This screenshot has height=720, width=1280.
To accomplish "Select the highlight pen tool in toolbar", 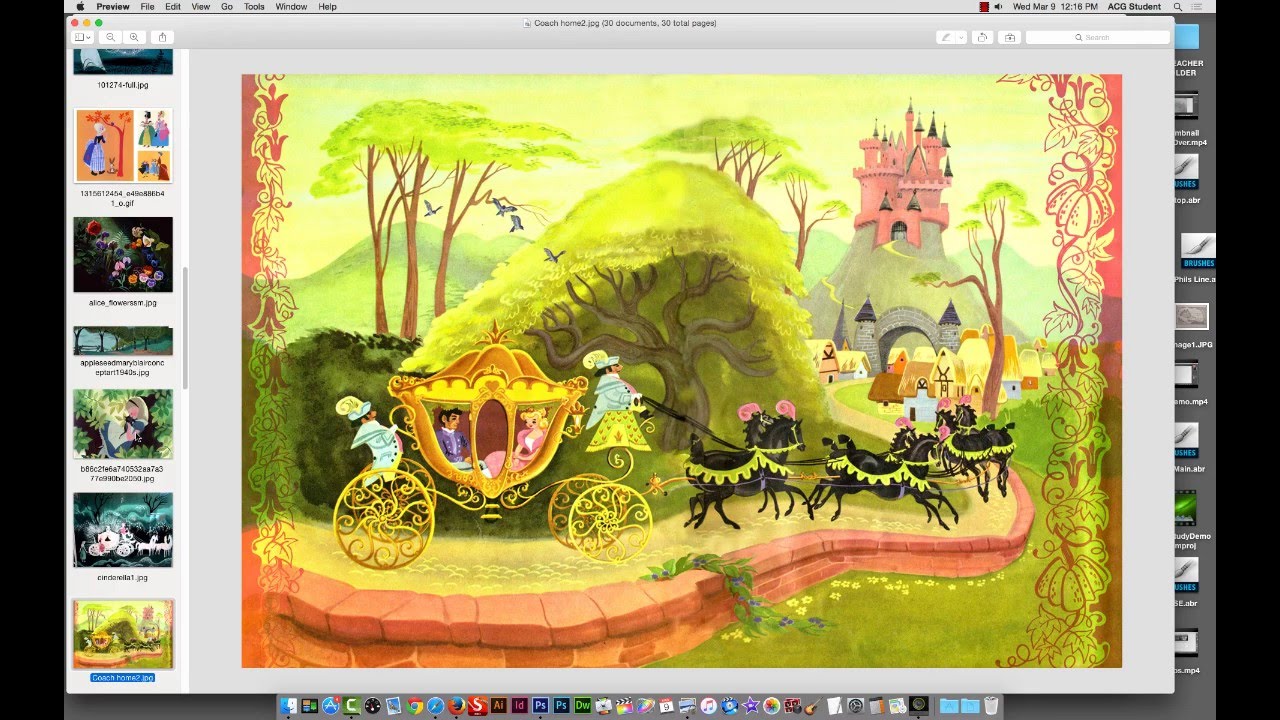I will 945,37.
